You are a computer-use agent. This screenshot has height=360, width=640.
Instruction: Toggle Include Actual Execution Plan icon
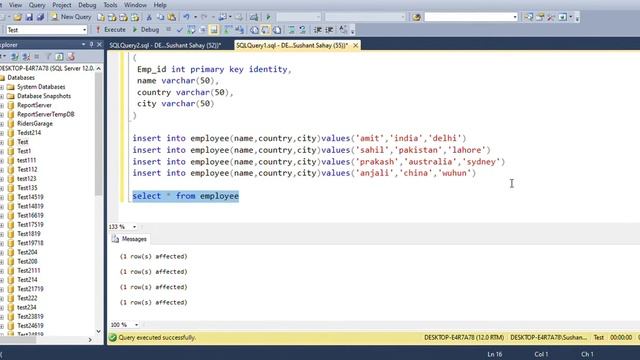[228, 30]
